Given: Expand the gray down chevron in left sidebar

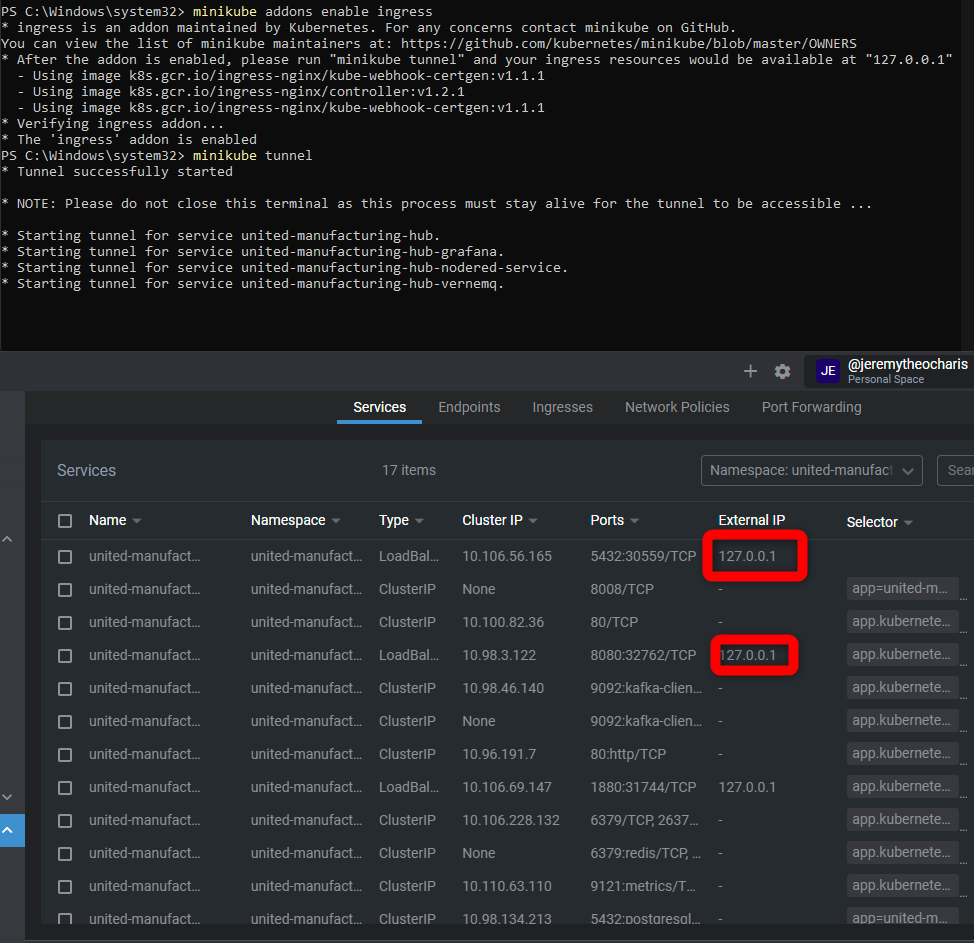Looking at the screenshot, I should point(8,797).
